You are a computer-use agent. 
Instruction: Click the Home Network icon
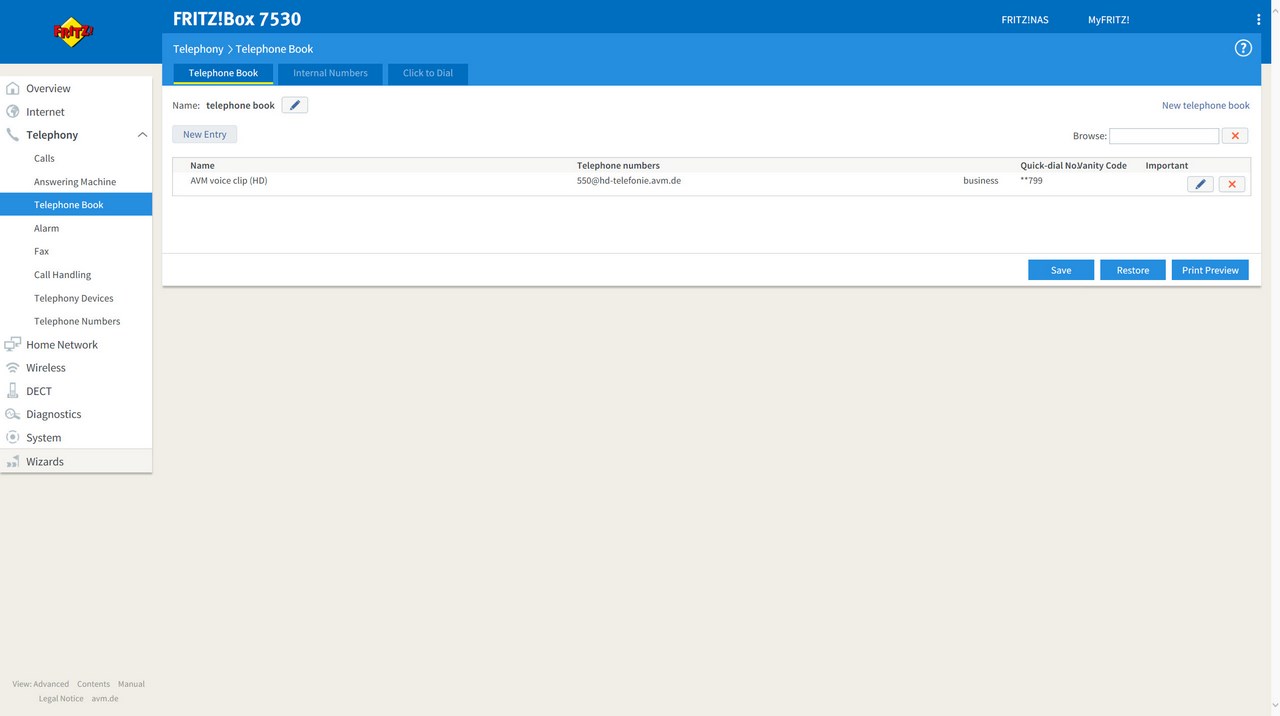pos(13,345)
